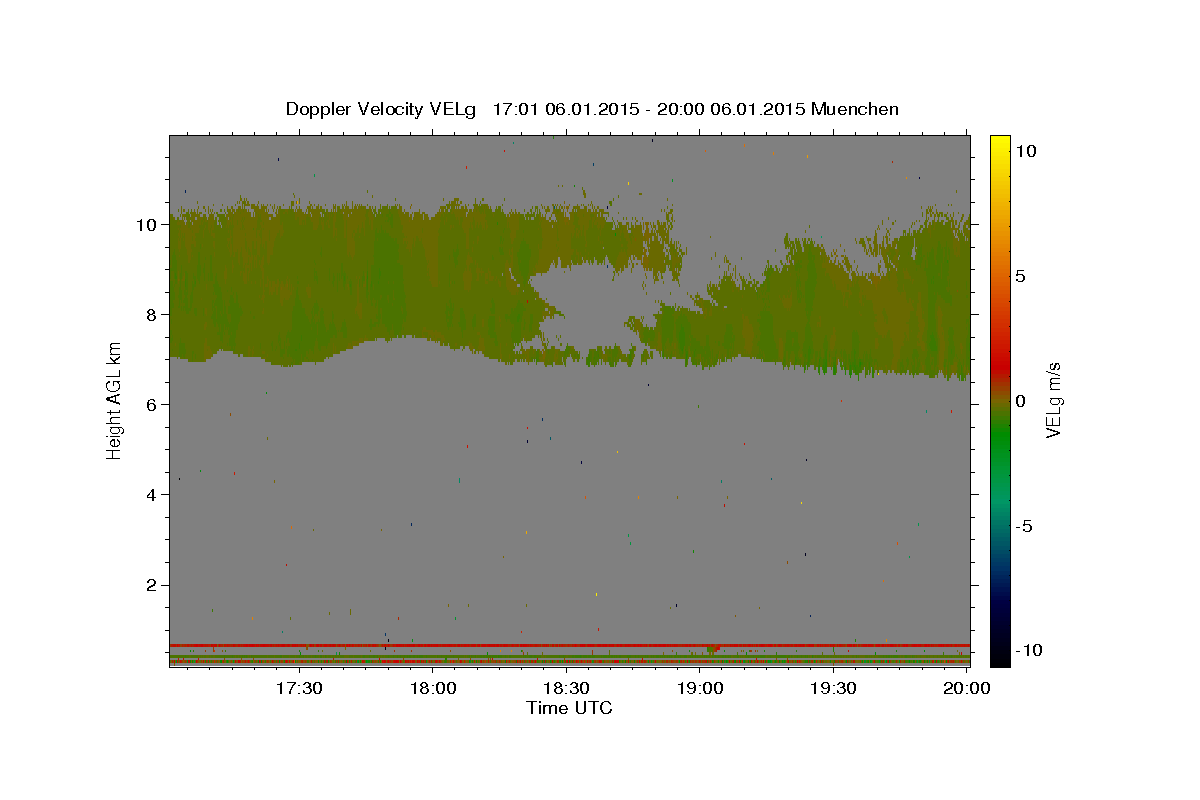Click the 18:30 time tick label

pyautogui.click(x=566, y=688)
